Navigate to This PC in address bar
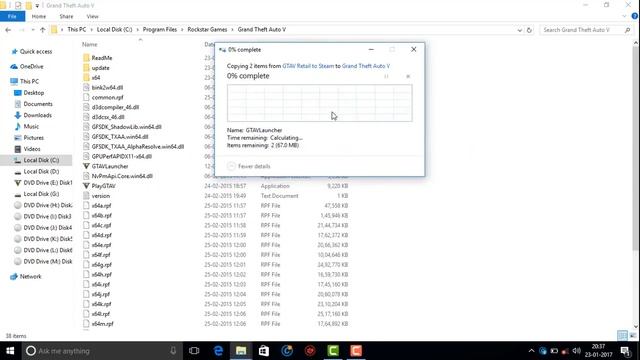 click(x=77, y=30)
